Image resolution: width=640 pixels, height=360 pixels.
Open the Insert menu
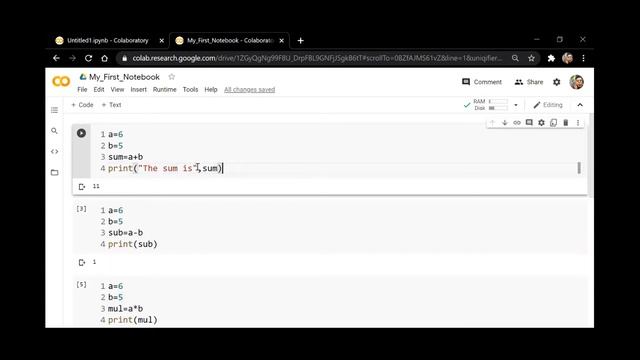click(x=138, y=89)
